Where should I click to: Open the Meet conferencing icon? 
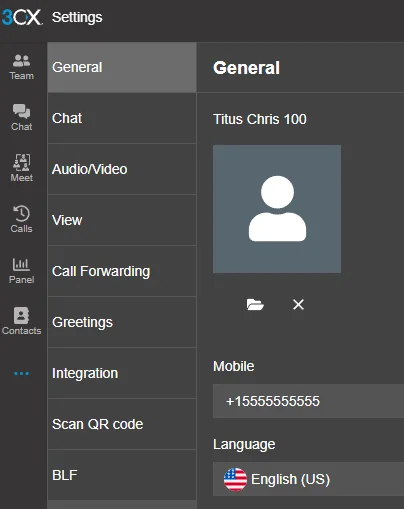click(x=22, y=168)
